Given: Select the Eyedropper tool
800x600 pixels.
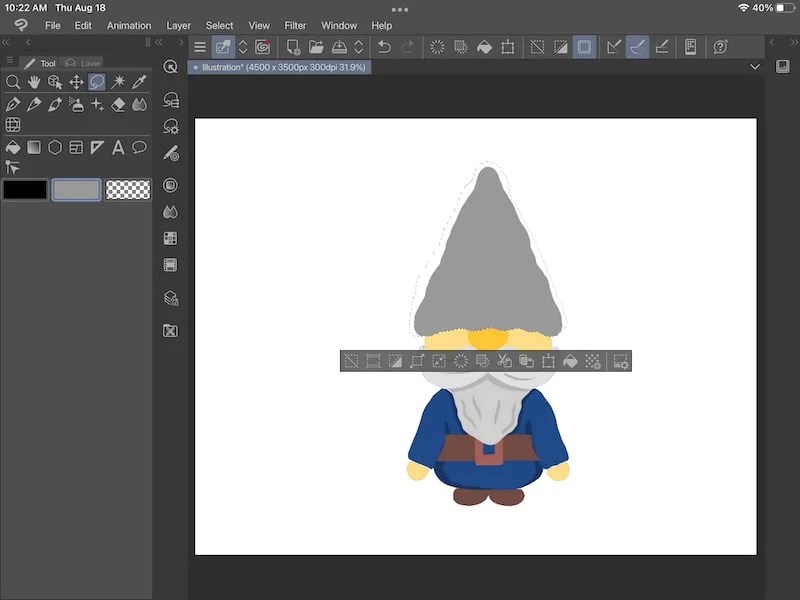Looking at the screenshot, I should [139, 82].
